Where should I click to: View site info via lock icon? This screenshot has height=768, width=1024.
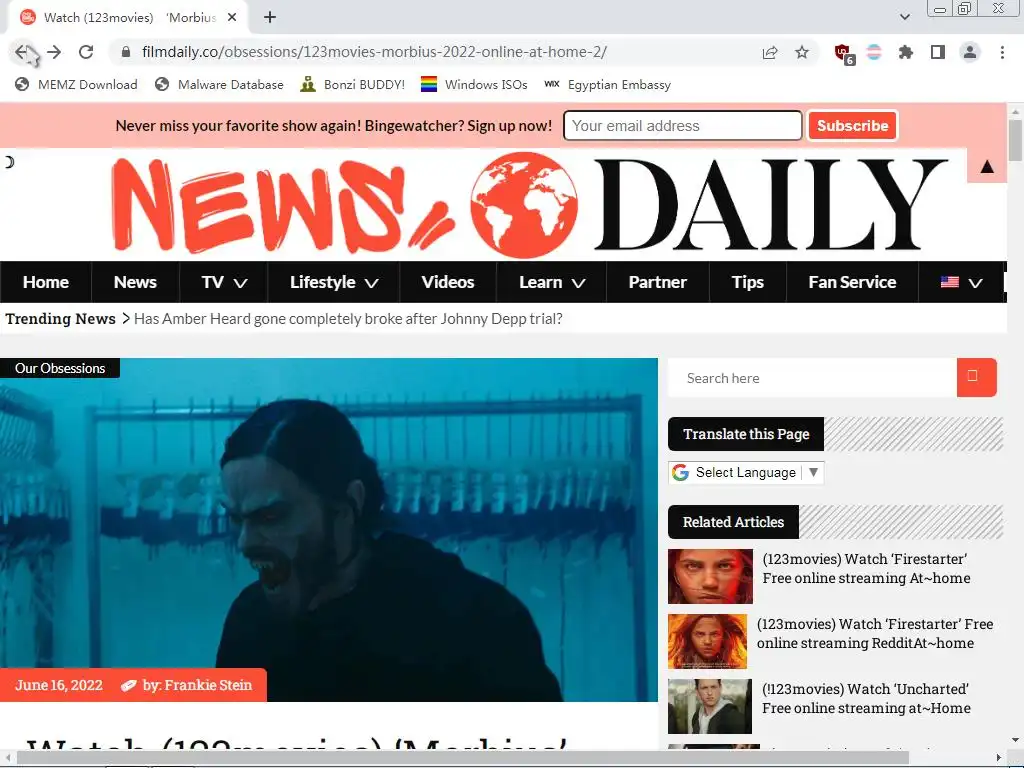[127, 52]
